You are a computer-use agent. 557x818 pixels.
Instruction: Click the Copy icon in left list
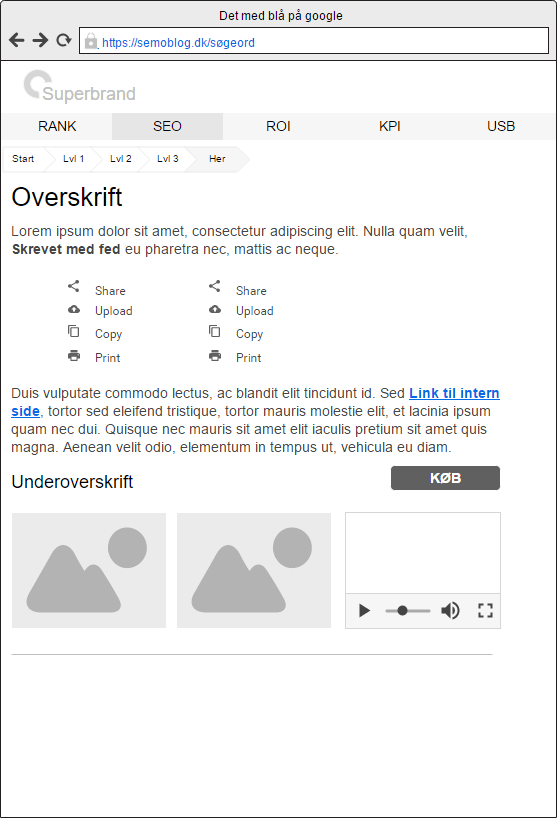(x=74, y=331)
